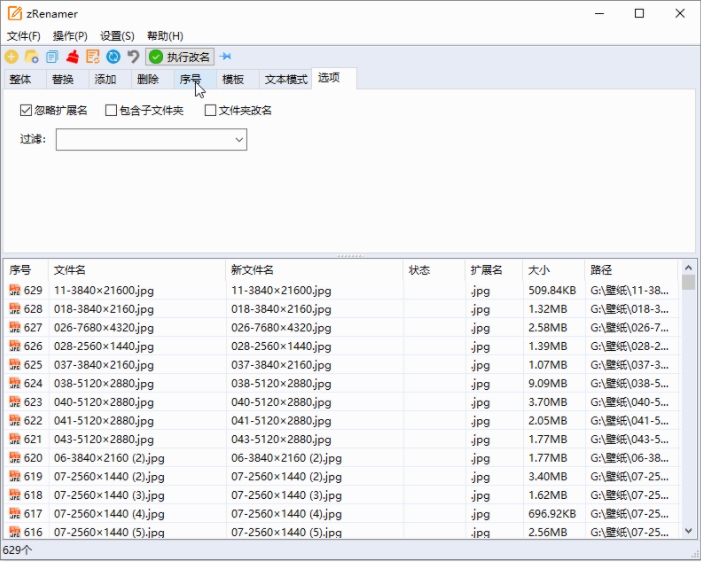
Task: Click the JPG file icon for row 623
Action: tap(15, 402)
